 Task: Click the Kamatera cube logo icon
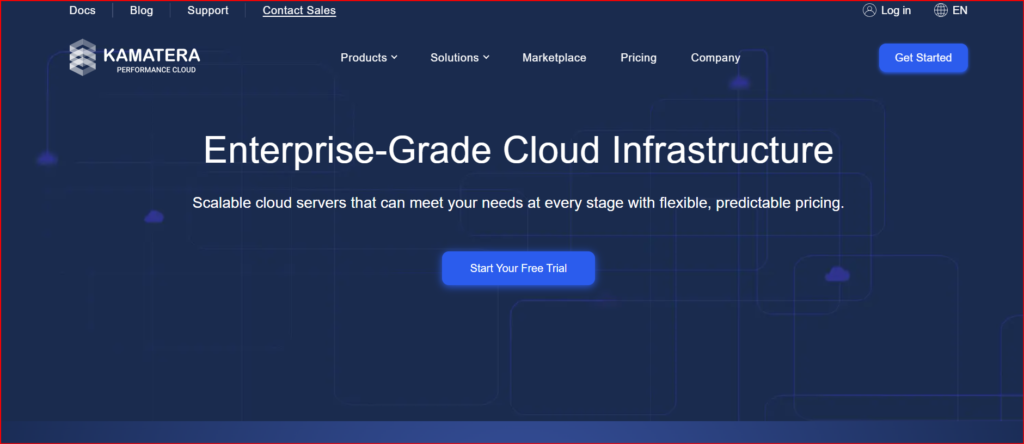pyautogui.click(x=82, y=57)
